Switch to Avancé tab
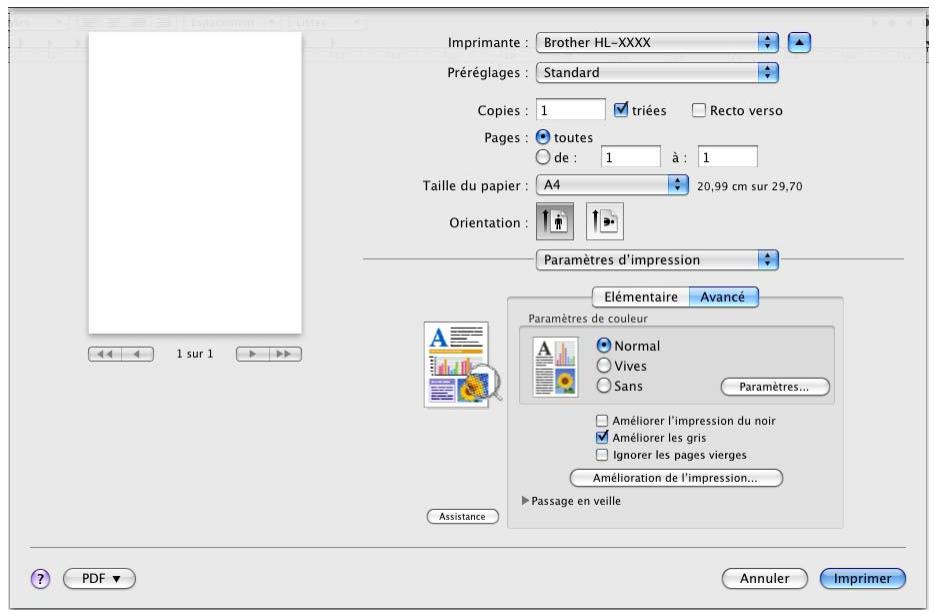934x612 pixels. click(723, 297)
